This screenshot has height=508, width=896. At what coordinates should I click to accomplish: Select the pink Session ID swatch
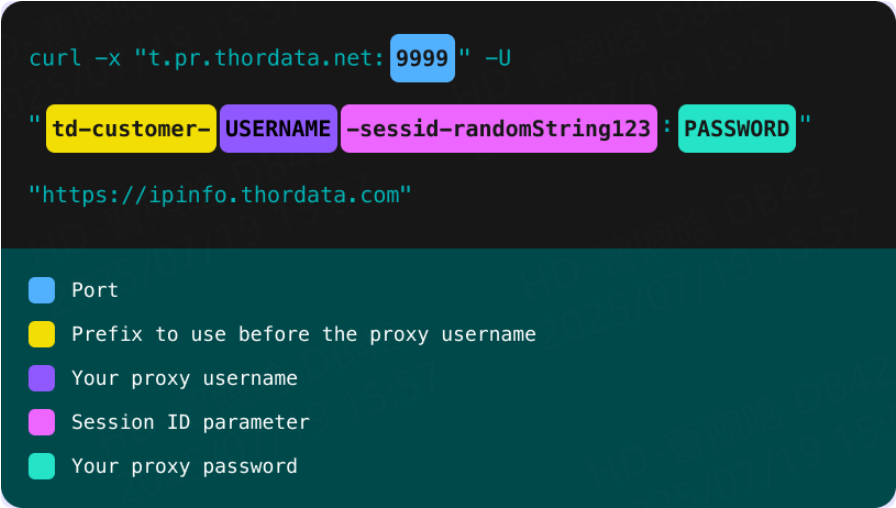(x=42, y=422)
